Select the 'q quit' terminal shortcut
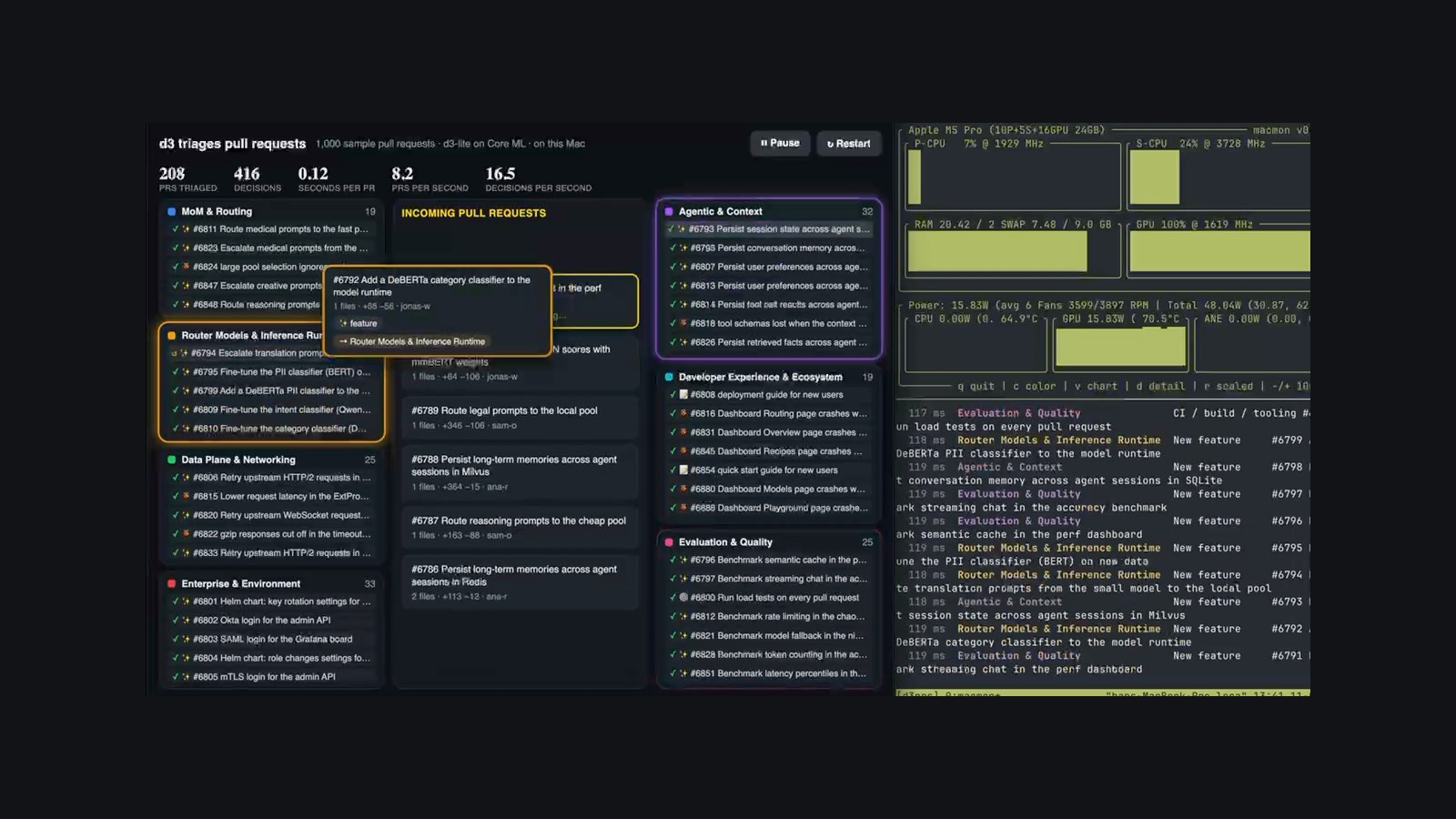This screenshot has width=1456, height=819. [976, 386]
